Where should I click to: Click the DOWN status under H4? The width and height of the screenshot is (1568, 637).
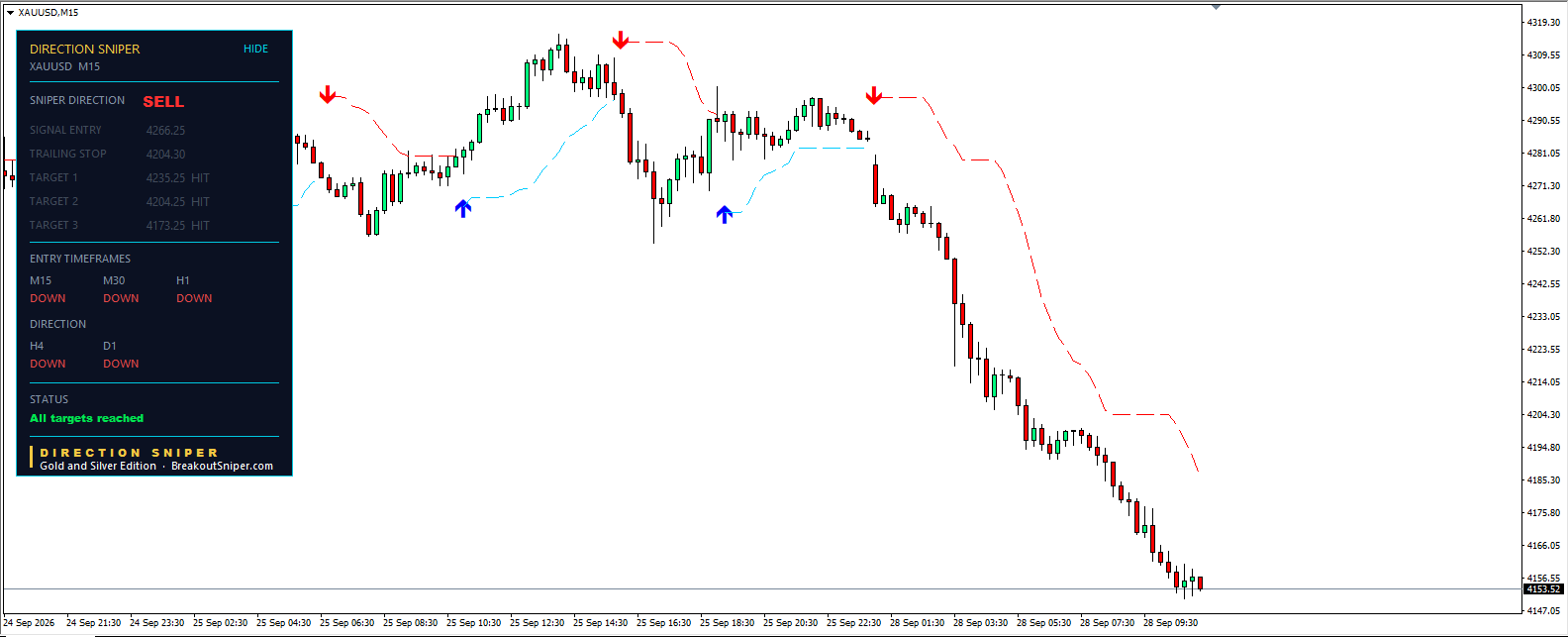[48, 364]
